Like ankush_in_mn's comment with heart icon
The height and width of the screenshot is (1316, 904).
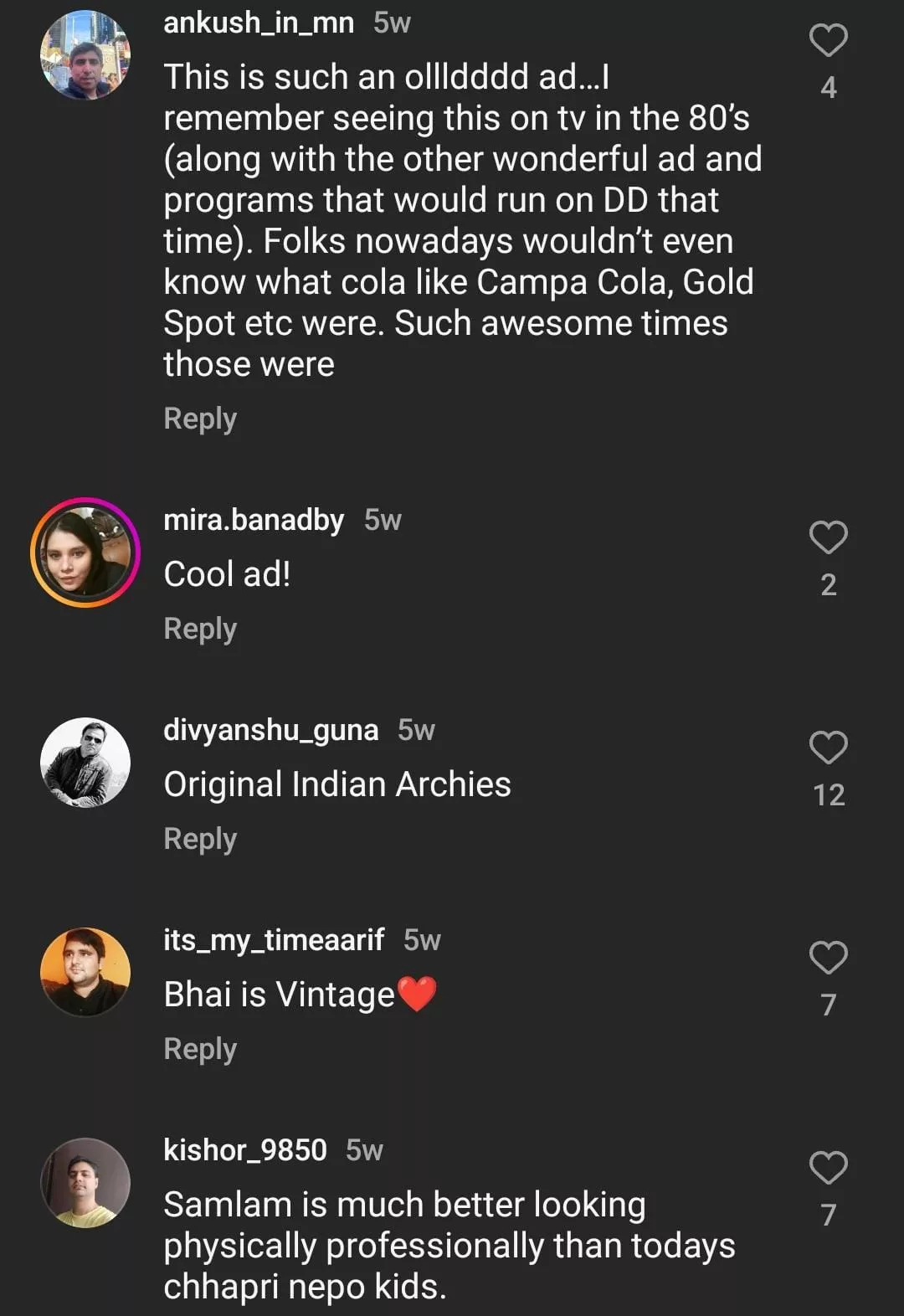(x=828, y=40)
